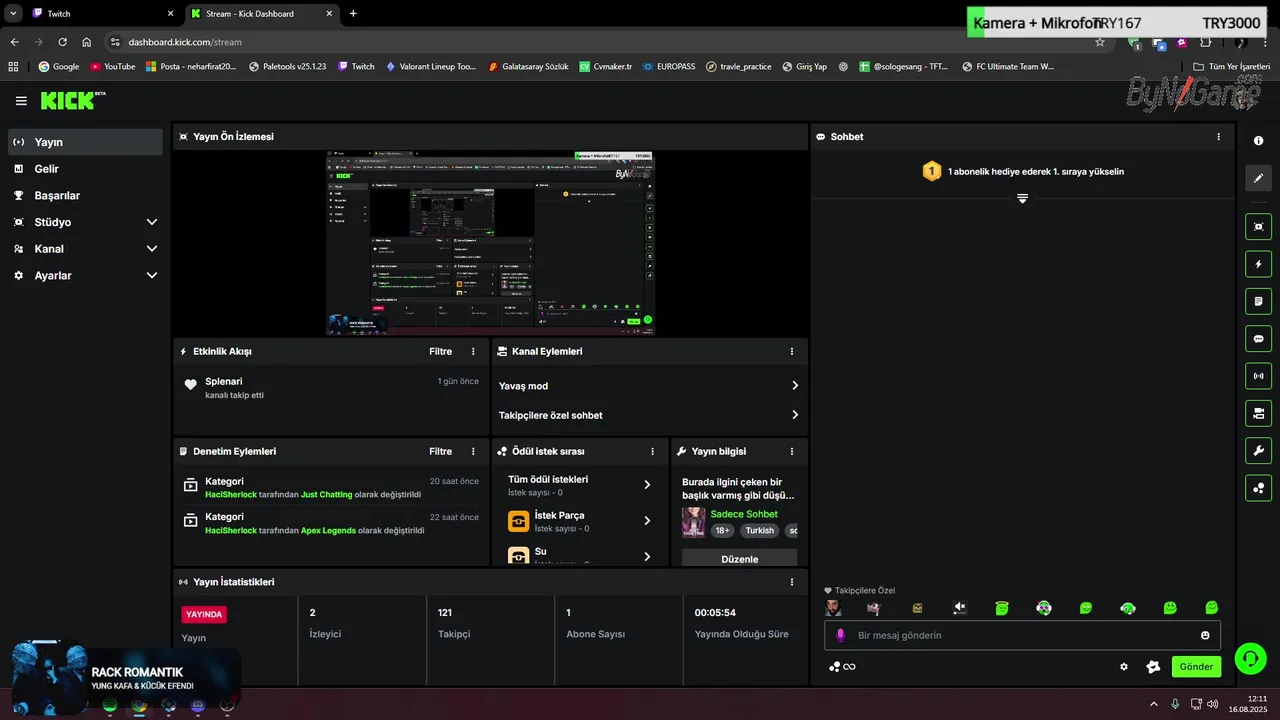Click the browser address bar
The width and height of the screenshot is (1280, 720).
tap(600, 42)
